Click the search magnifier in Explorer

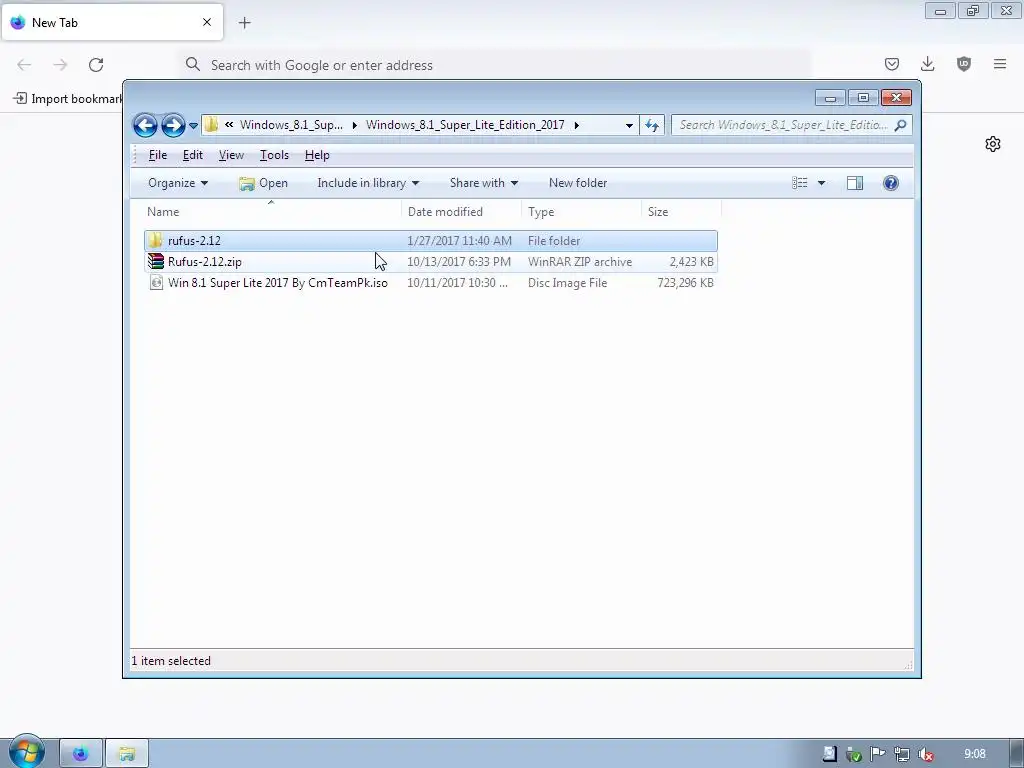point(901,125)
